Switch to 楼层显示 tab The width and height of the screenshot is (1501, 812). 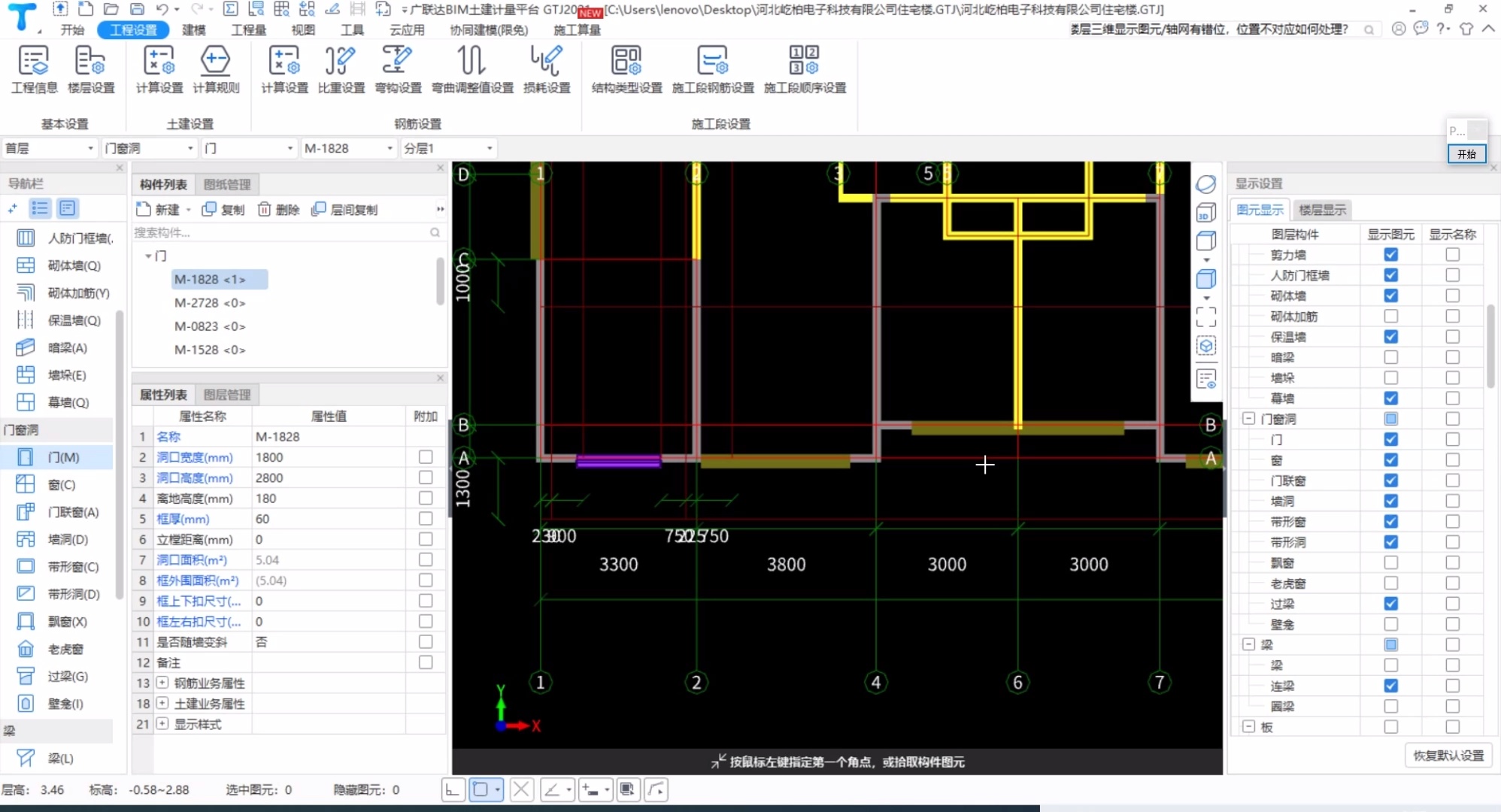[1323, 210]
